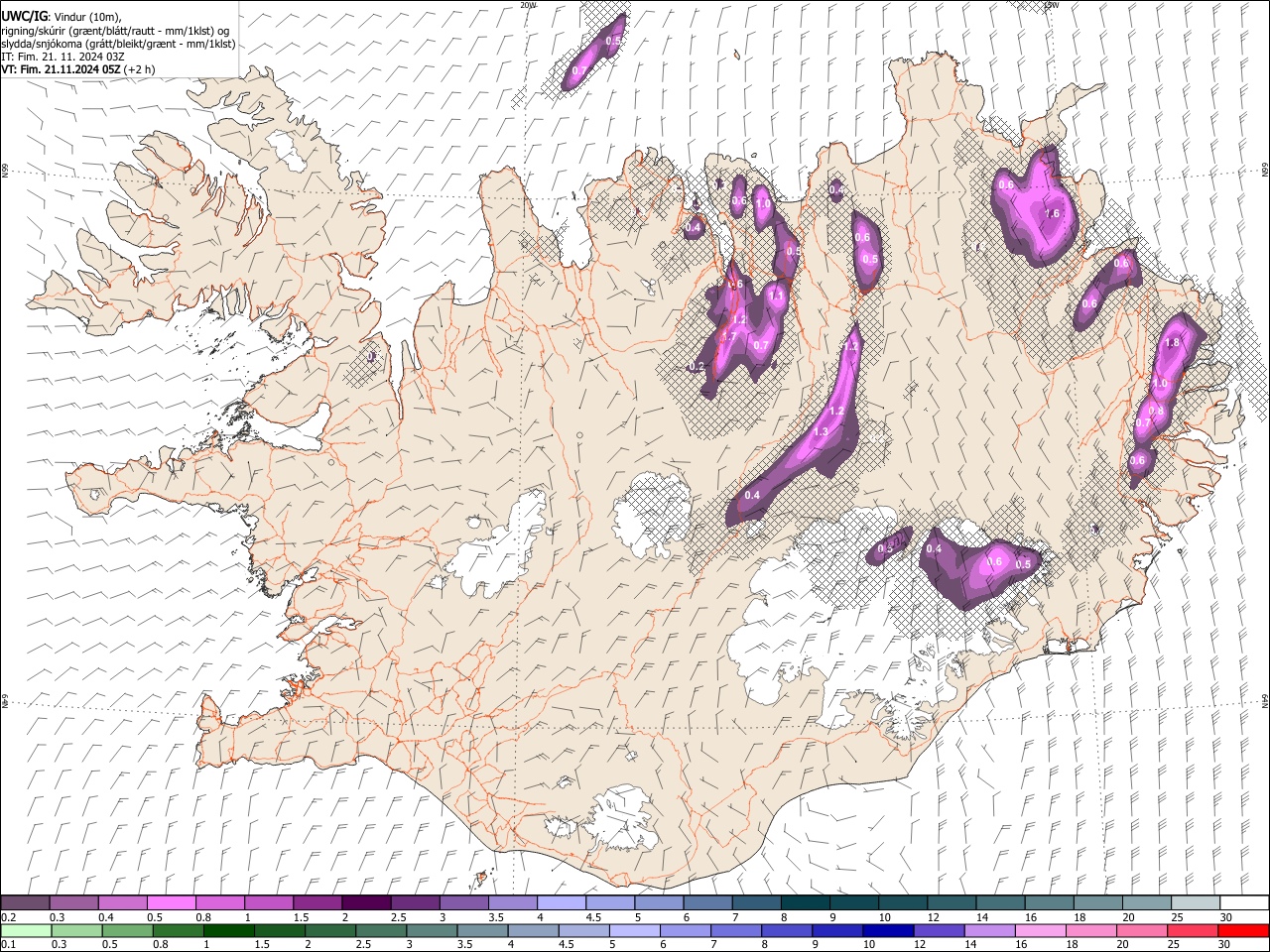
Task: Click the '15W' longitude label at the top
Action: click(x=1052, y=5)
